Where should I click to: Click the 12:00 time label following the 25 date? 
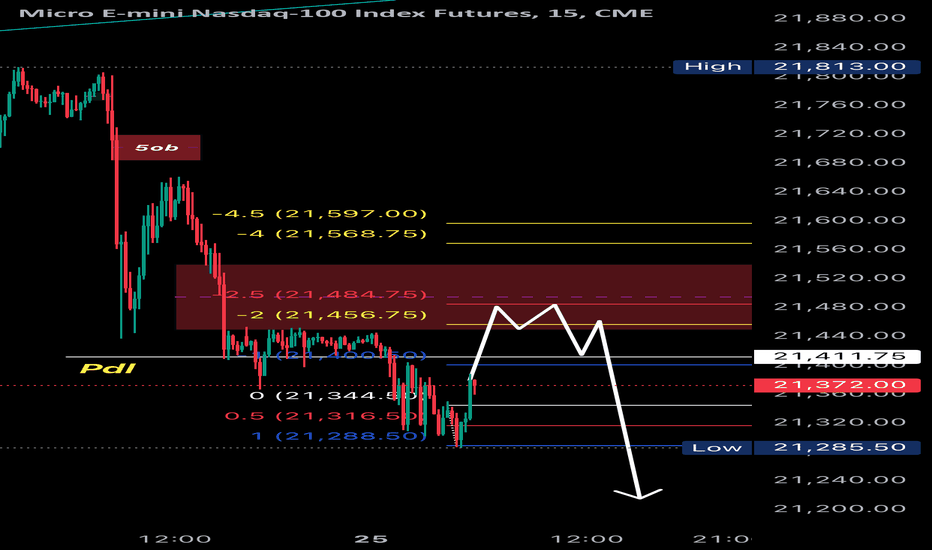coord(587,539)
